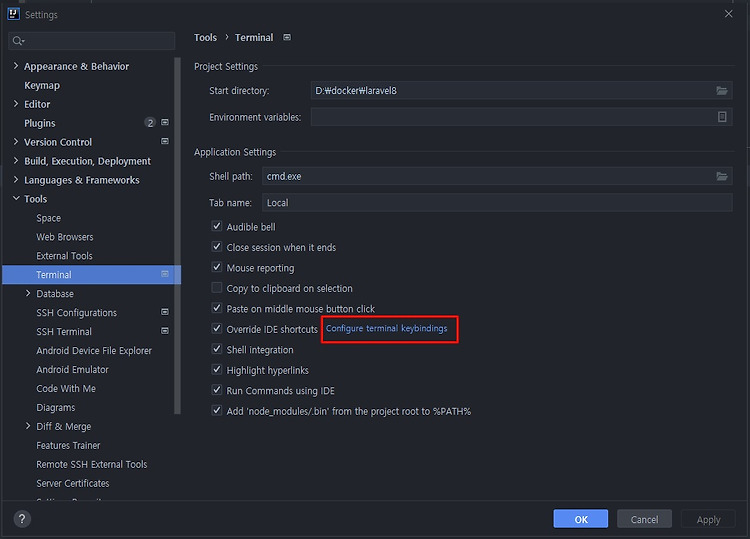This screenshot has height=539, width=750.
Task: Click the settings search box
Action: pos(92,41)
